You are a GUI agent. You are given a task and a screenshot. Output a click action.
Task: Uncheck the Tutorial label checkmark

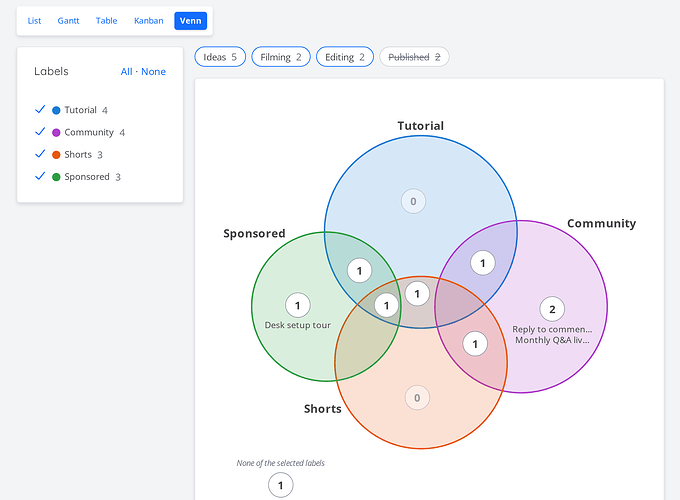(40, 109)
